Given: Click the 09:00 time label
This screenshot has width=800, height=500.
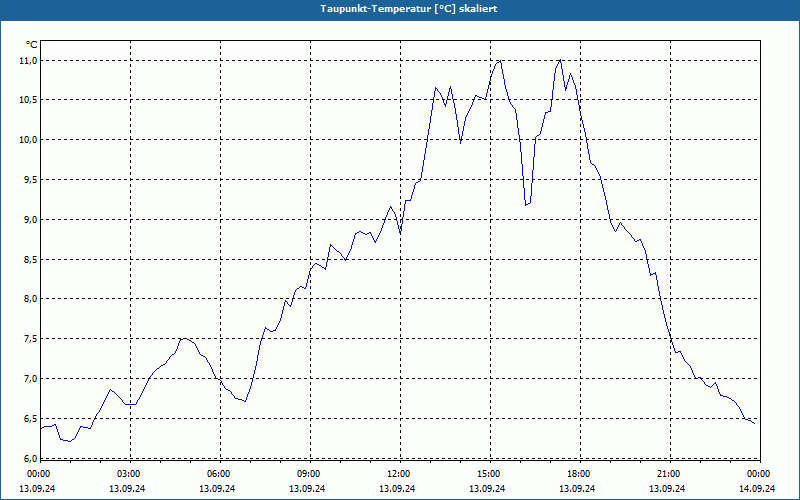Looking at the screenshot, I should pos(309,474).
